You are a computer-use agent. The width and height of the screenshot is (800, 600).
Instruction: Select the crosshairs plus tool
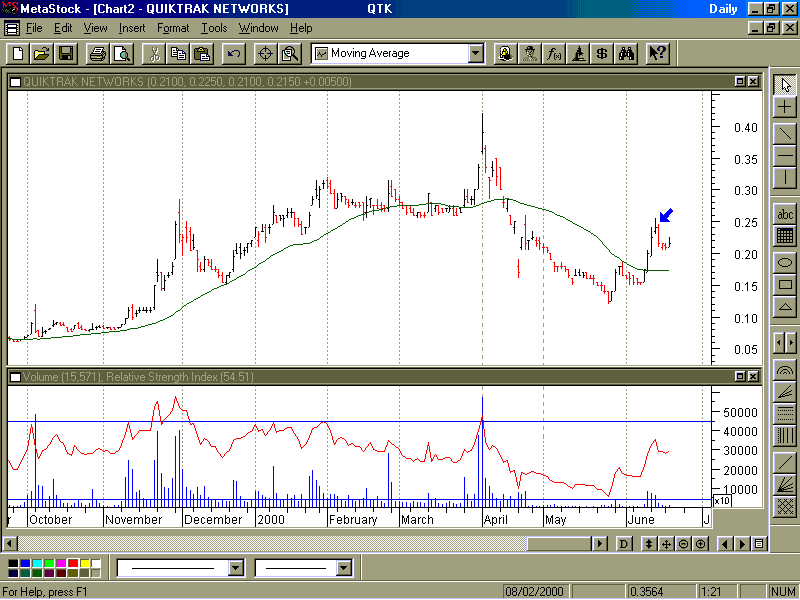pyautogui.click(x=785, y=107)
